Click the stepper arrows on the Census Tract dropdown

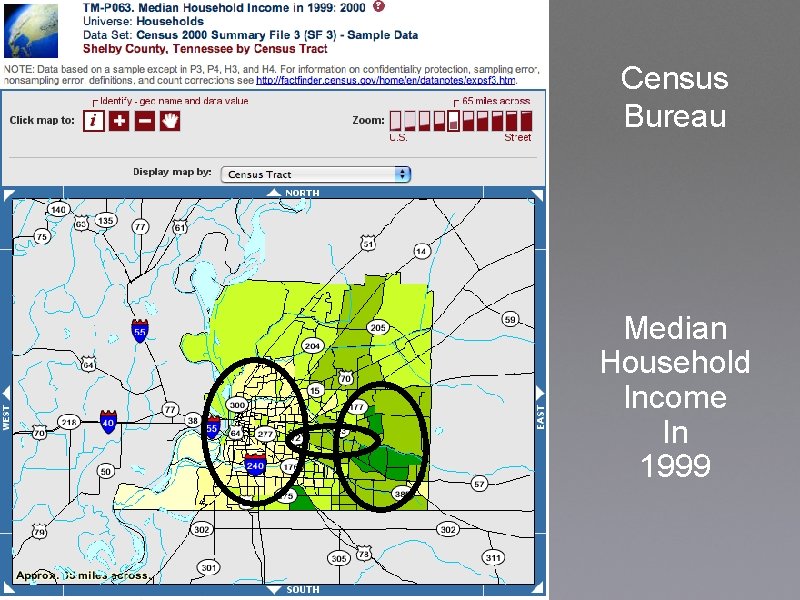coord(402,173)
